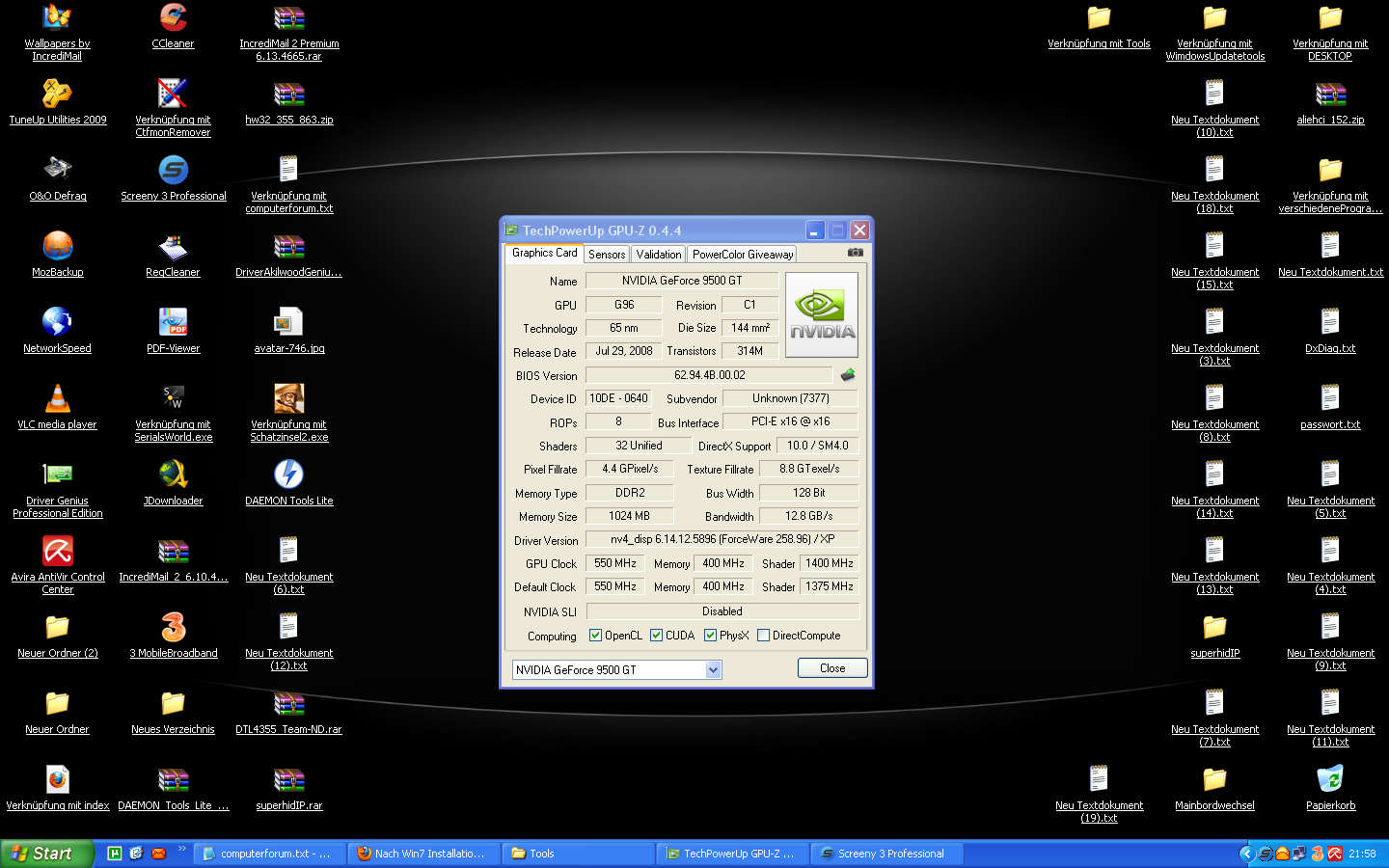The width and height of the screenshot is (1389, 868).
Task: Open DAEMON Tools Lite desktop icon
Action: (288, 483)
